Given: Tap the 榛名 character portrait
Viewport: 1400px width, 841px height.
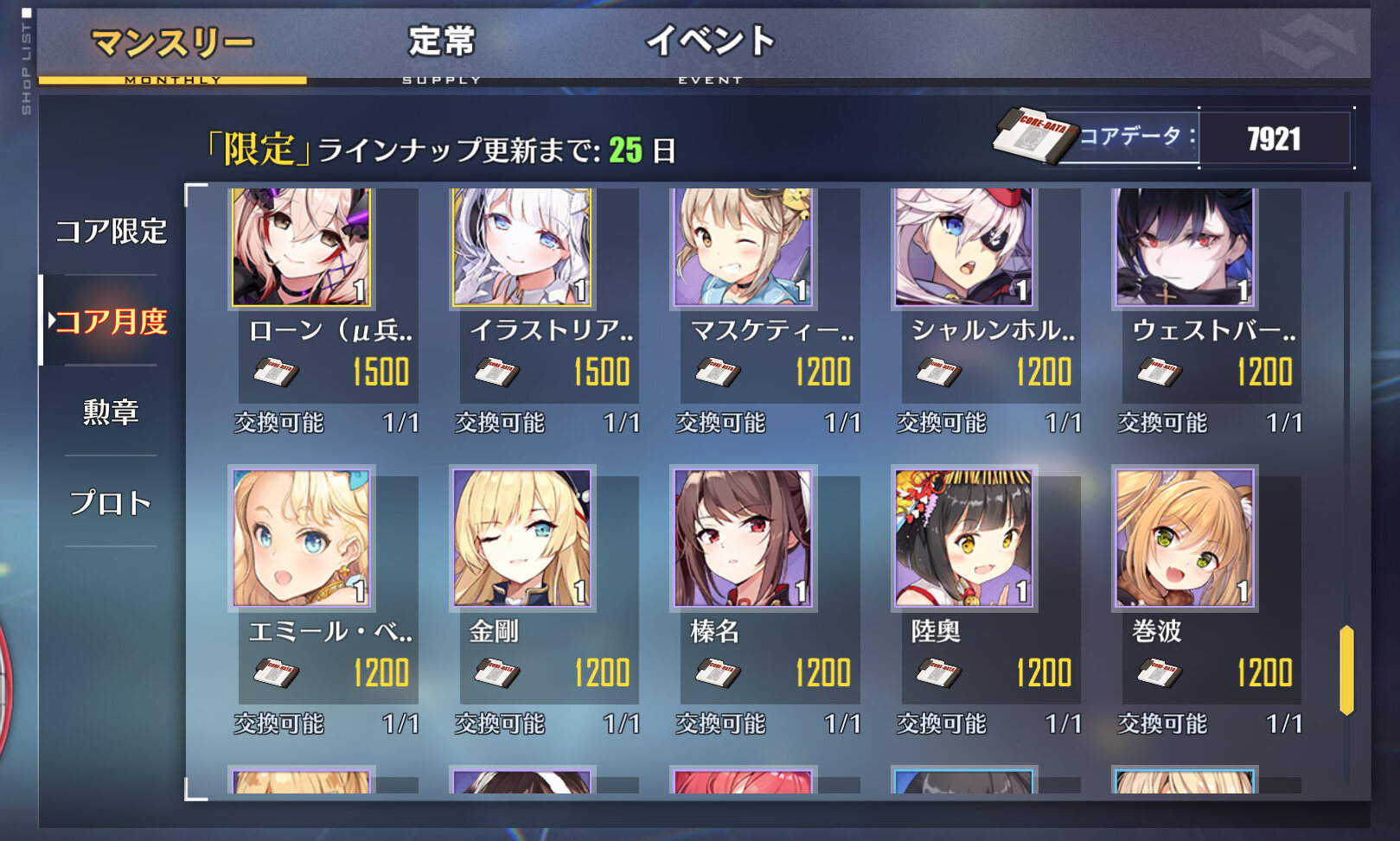Looking at the screenshot, I should click(743, 538).
